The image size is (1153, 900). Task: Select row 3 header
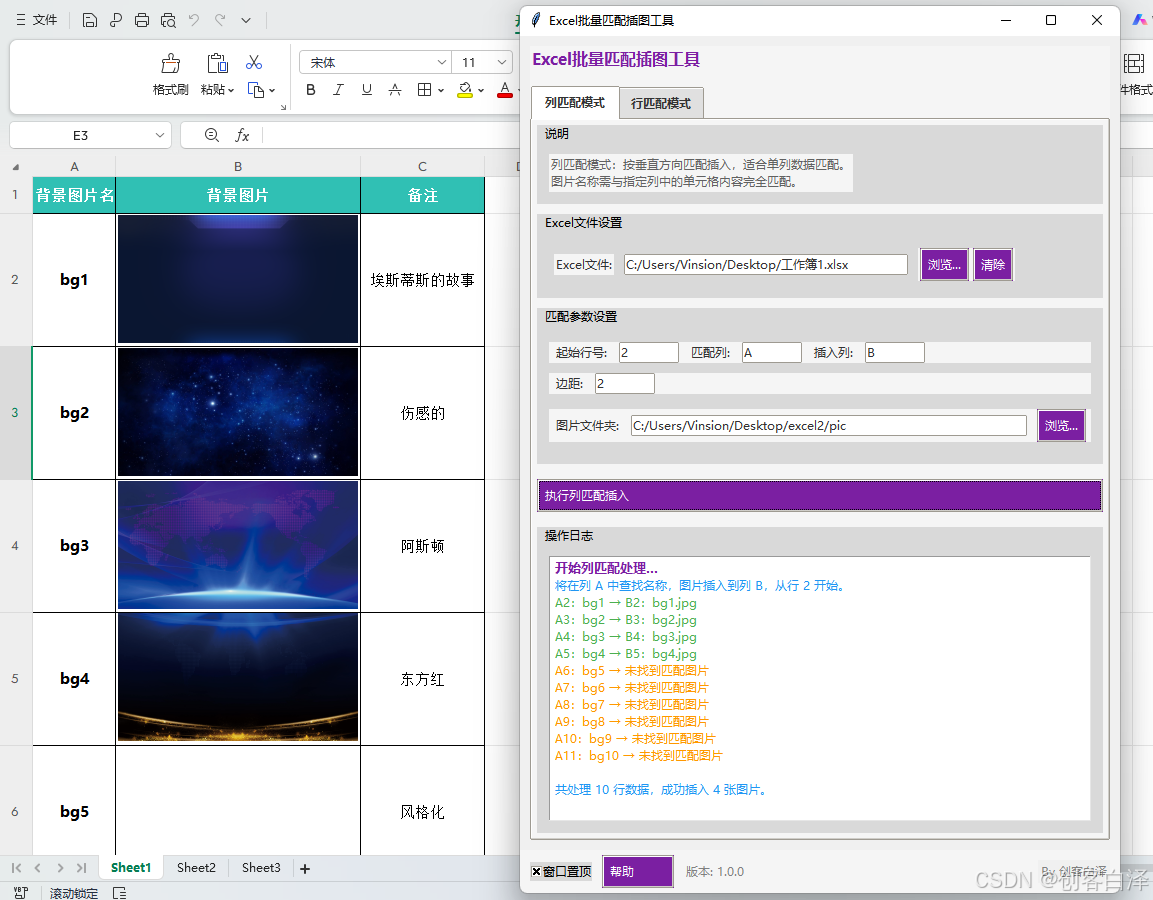tap(15, 412)
